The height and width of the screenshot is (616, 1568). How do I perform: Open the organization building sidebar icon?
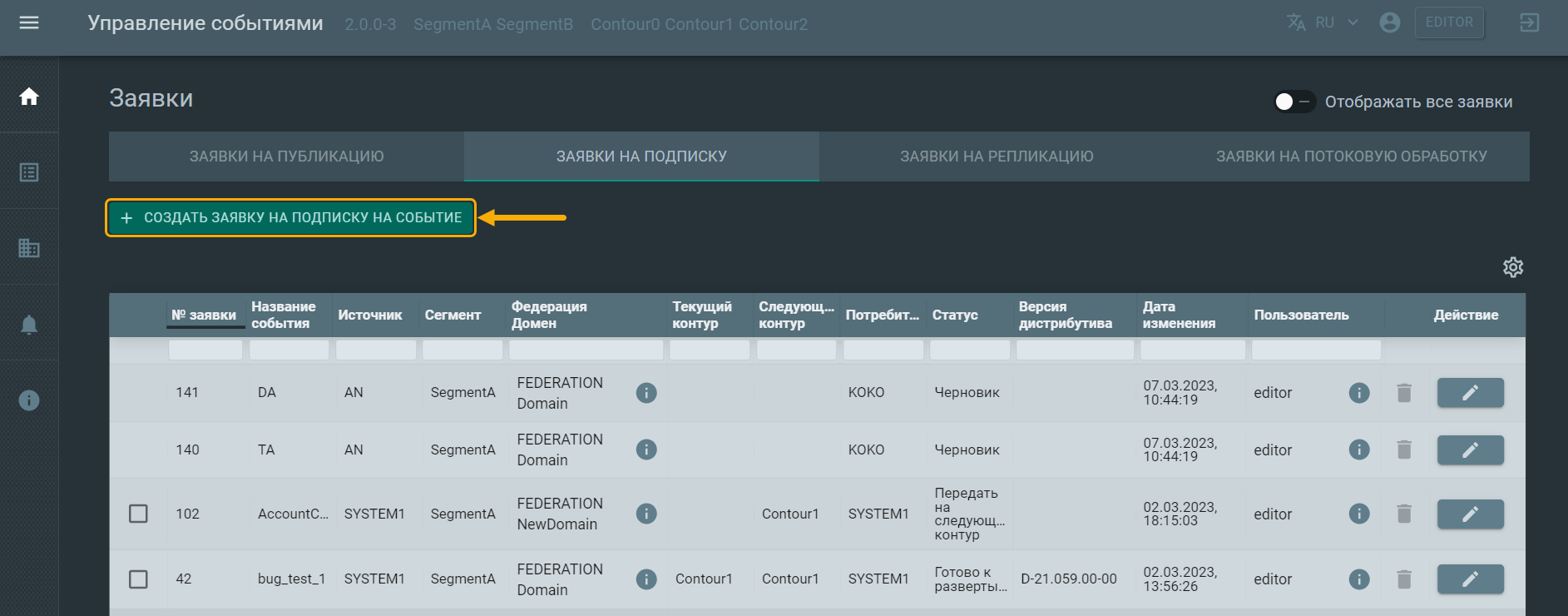click(29, 248)
